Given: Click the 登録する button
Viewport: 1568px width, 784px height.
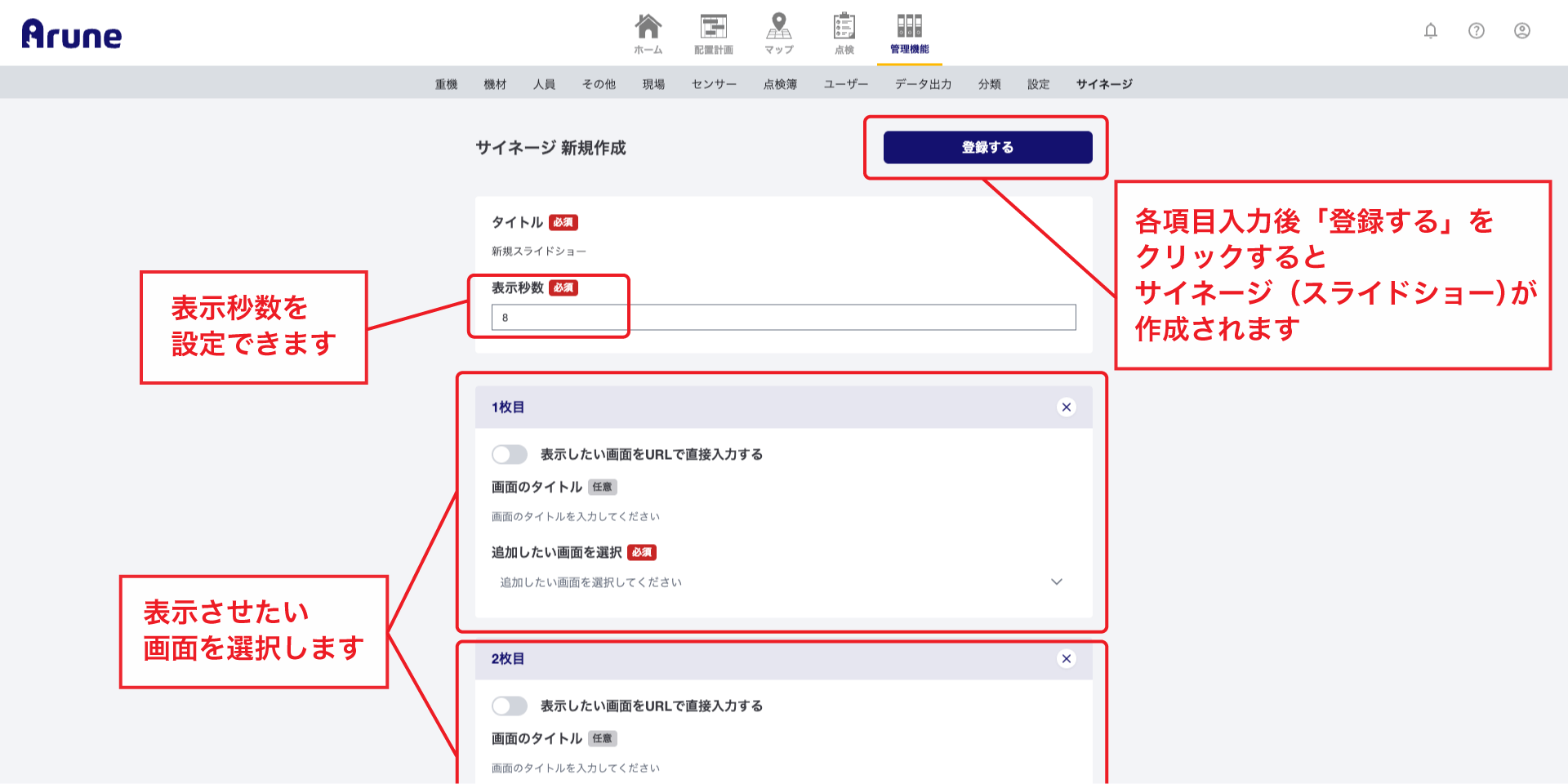Looking at the screenshot, I should pos(988,147).
